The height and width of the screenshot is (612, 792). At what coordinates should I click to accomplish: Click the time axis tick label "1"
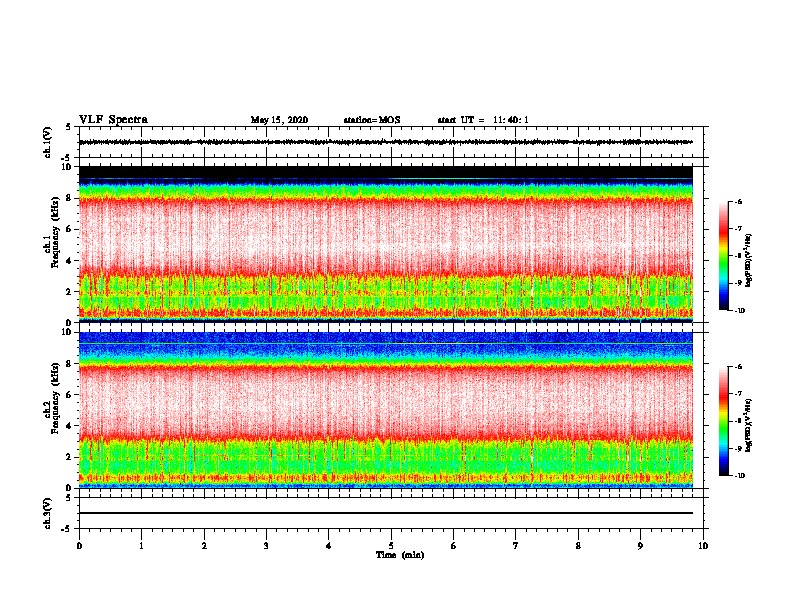(x=141, y=546)
